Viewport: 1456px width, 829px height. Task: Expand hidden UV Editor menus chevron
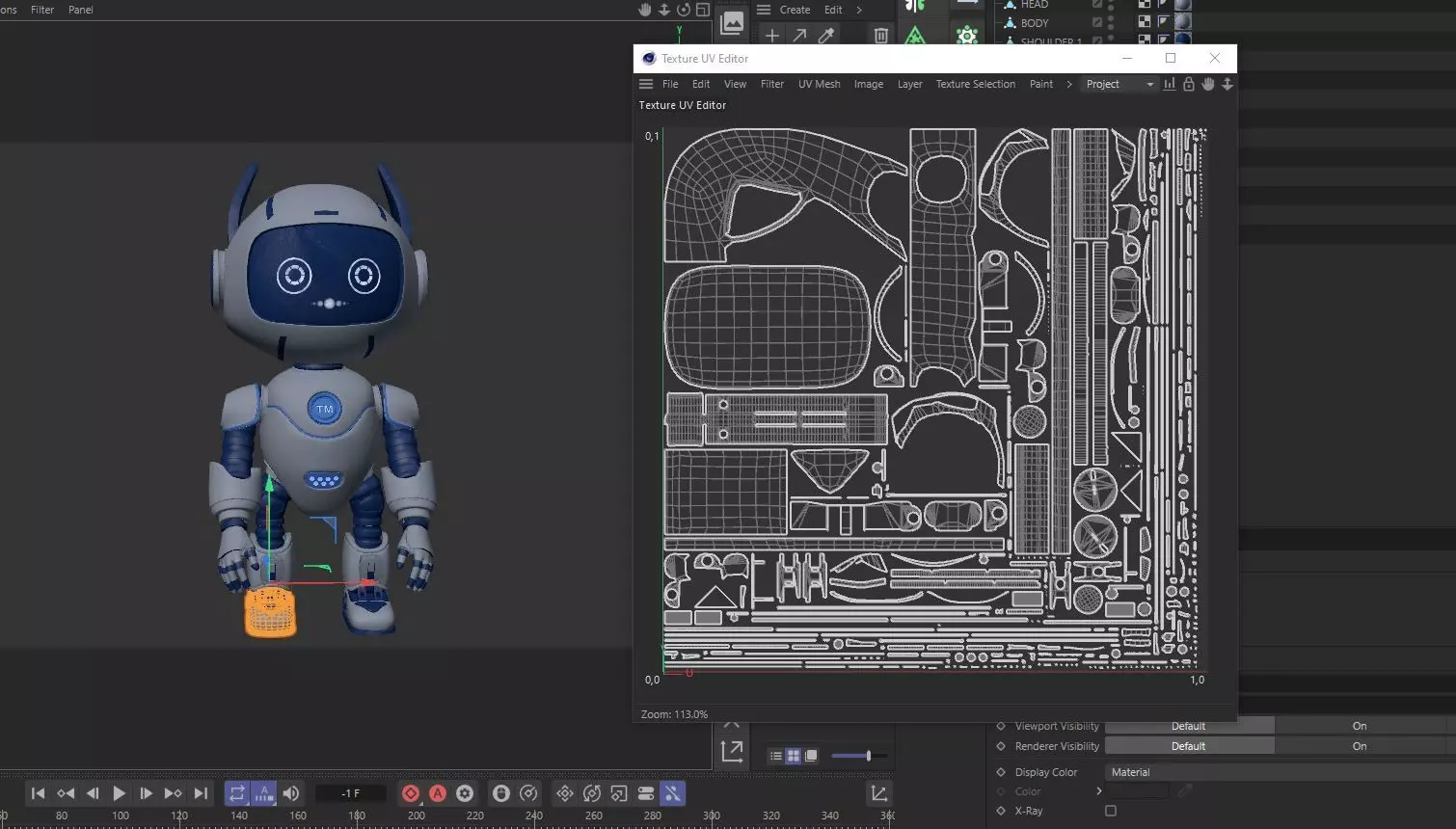pos(1068,84)
